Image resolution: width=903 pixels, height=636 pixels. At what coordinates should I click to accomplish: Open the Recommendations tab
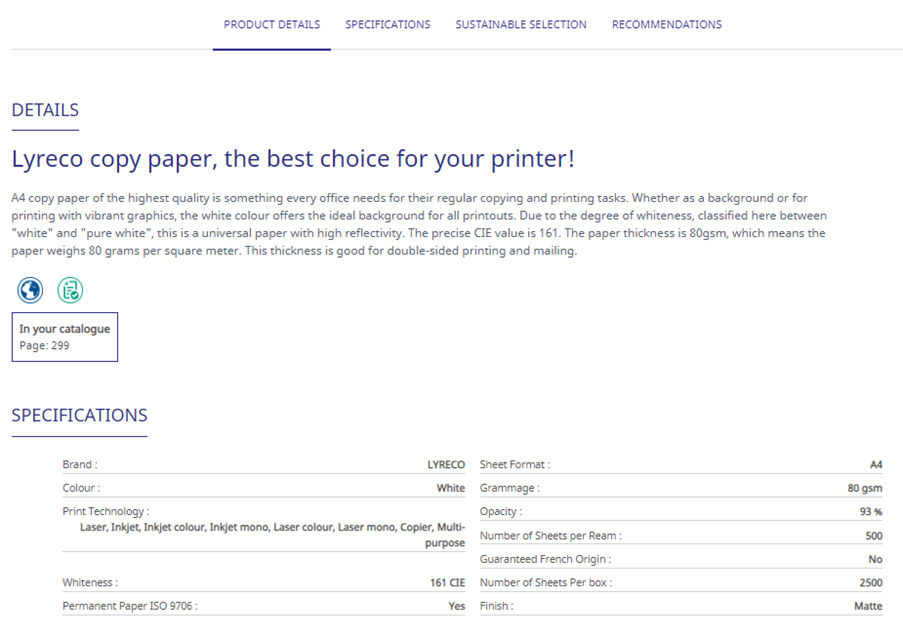pos(667,25)
